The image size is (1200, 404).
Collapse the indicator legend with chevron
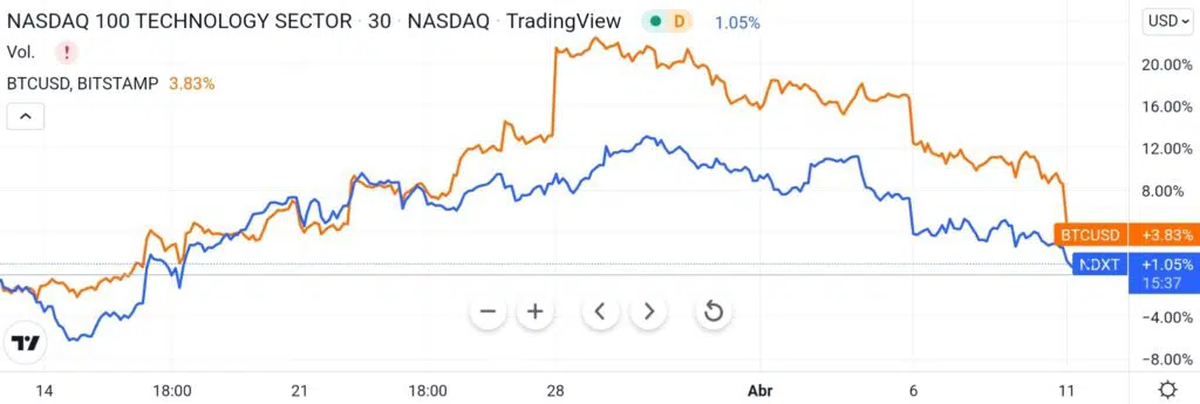tap(26, 117)
